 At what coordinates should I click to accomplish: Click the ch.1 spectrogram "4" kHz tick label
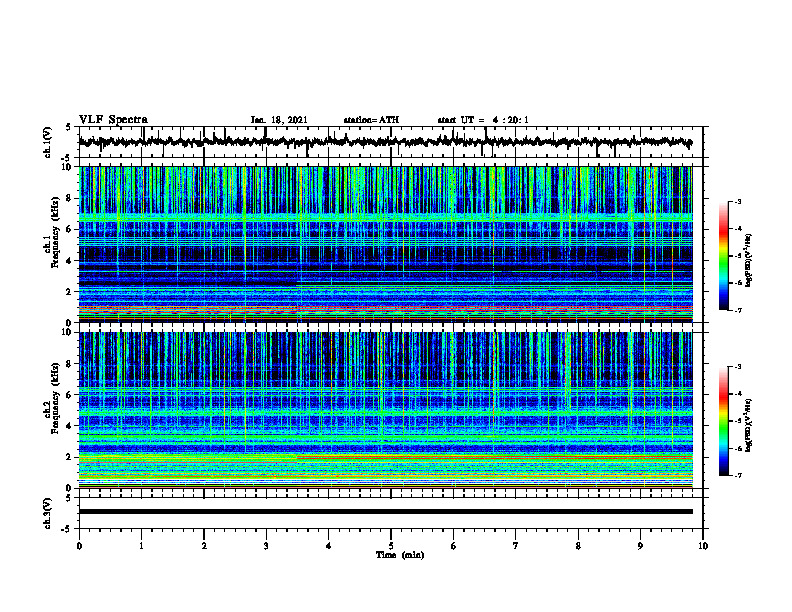(x=69, y=261)
